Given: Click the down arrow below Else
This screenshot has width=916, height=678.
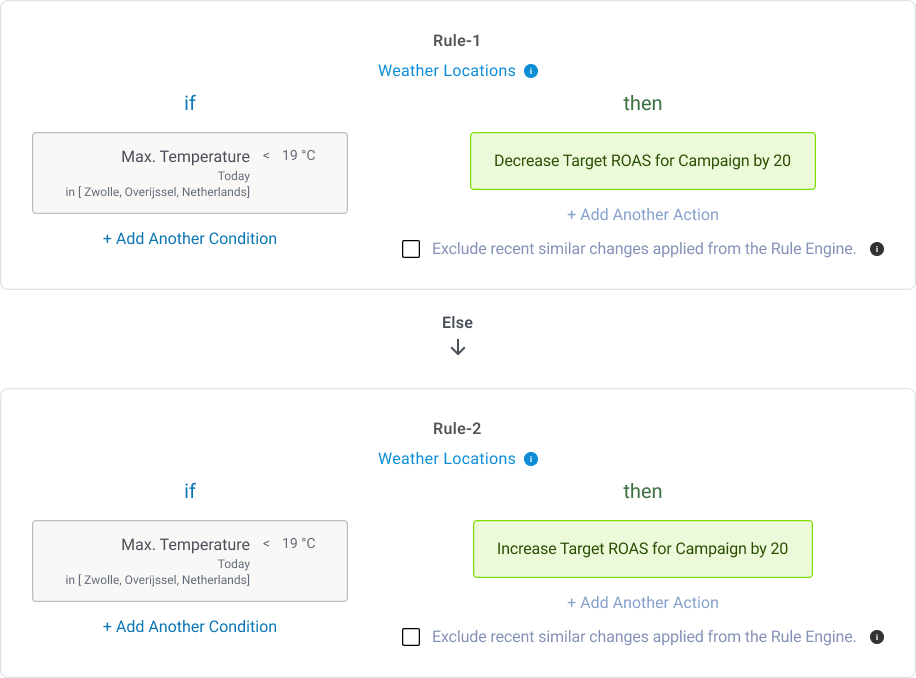Looking at the screenshot, I should [x=458, y=347].
